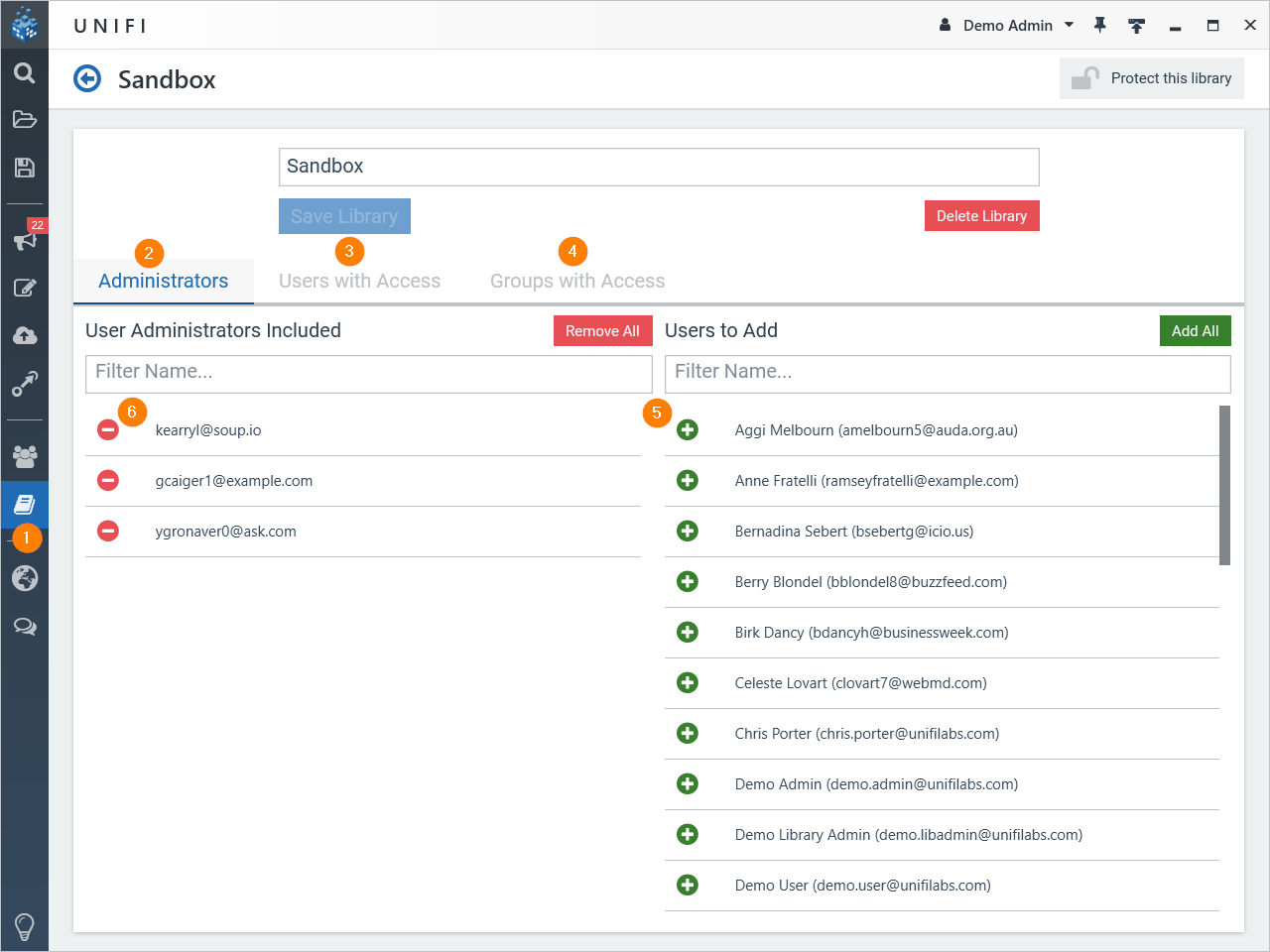Click the globe sidebar icon

[25, 578]
